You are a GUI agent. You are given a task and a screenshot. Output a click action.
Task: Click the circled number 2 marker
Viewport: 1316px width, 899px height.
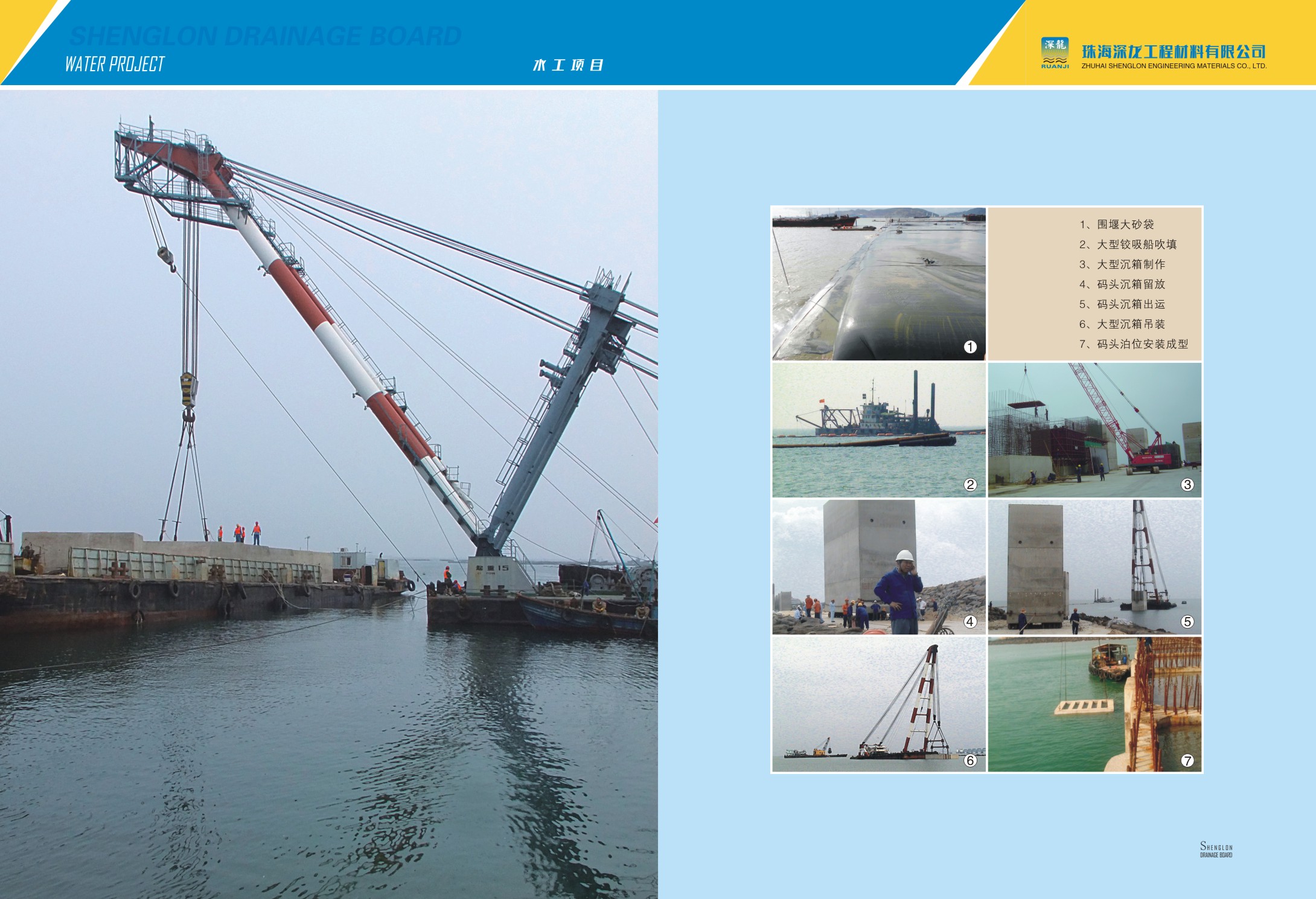(x=970, y=484)
